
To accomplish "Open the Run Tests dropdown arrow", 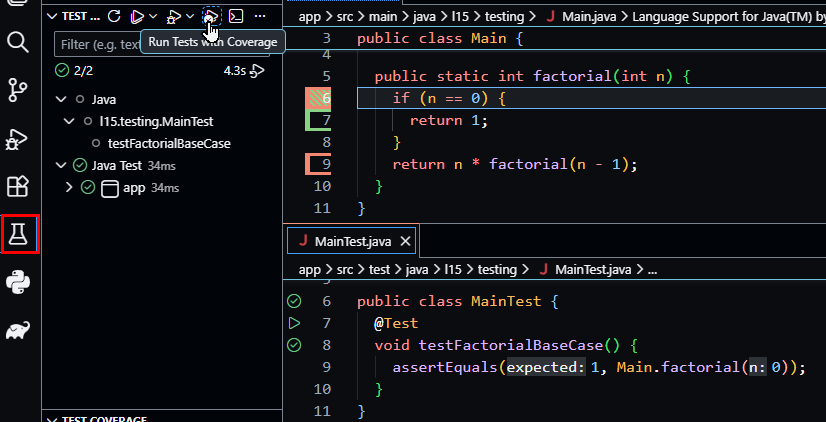I will pyautogui.click(x=153, y=17).
